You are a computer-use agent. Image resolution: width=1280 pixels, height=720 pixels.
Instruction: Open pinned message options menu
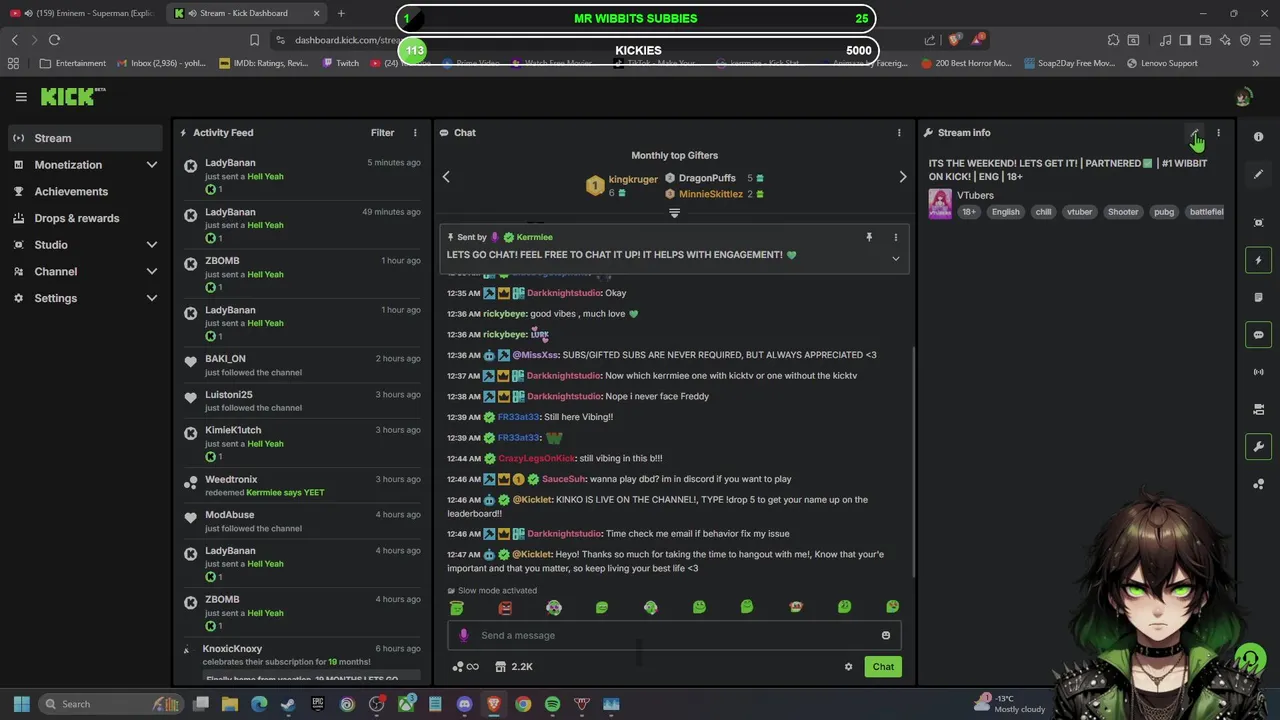(895, 237)
